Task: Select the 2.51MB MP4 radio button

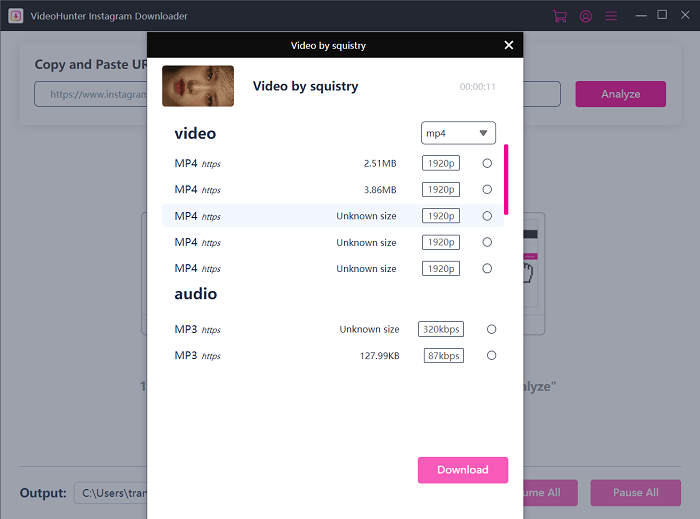Action: [x=487, y=163]
